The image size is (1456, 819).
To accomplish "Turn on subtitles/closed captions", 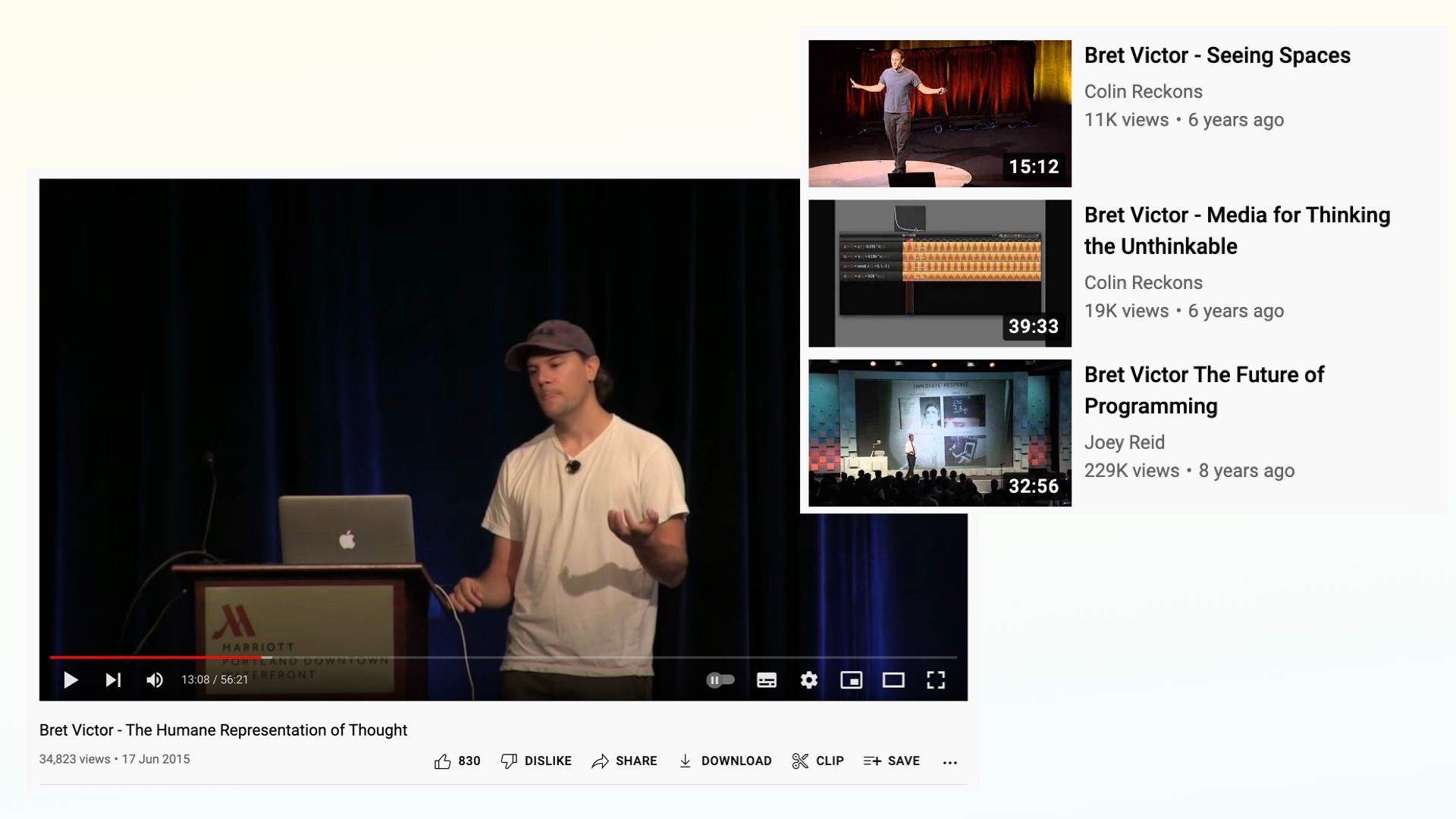I will 767,680.
